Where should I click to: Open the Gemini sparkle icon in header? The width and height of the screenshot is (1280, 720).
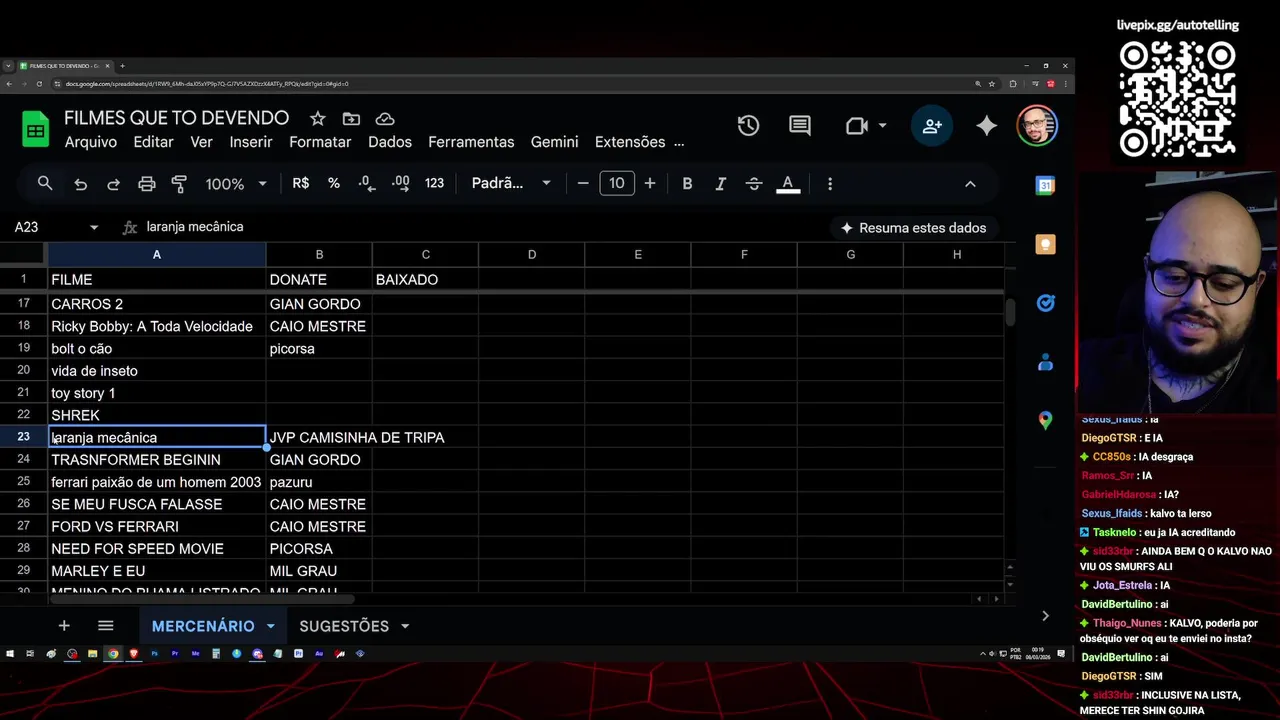pyautogui.click(x=987, y=126)
